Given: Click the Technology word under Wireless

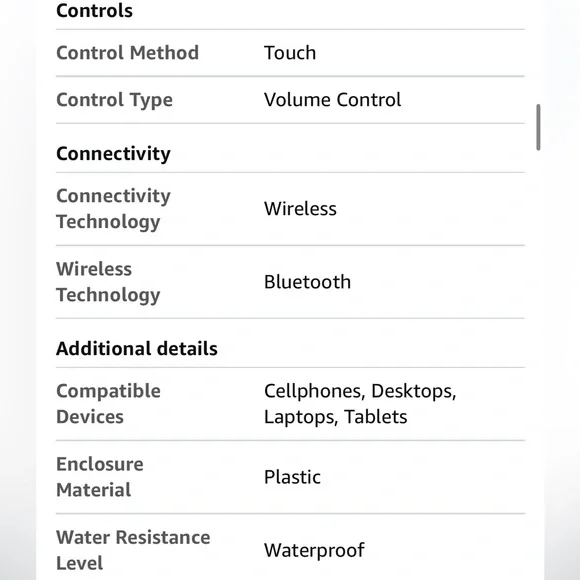Looking at the screenshot, I should 108,295.
